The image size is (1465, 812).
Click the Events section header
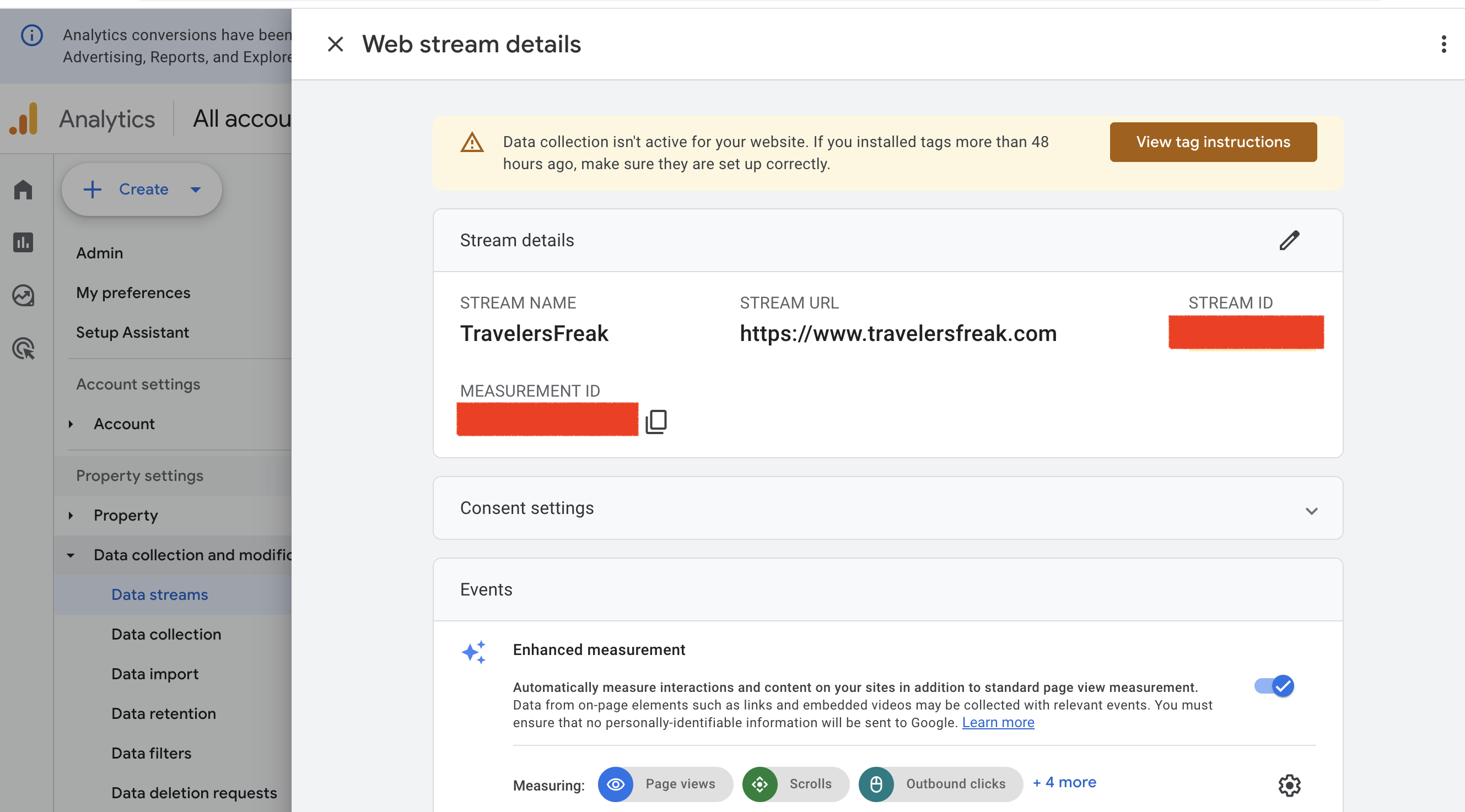[486, 590]
